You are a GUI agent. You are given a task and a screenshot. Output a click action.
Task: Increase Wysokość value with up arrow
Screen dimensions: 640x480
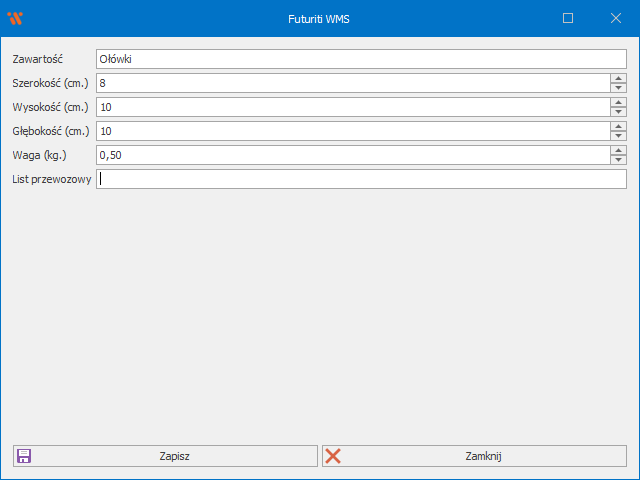[619, 102]
